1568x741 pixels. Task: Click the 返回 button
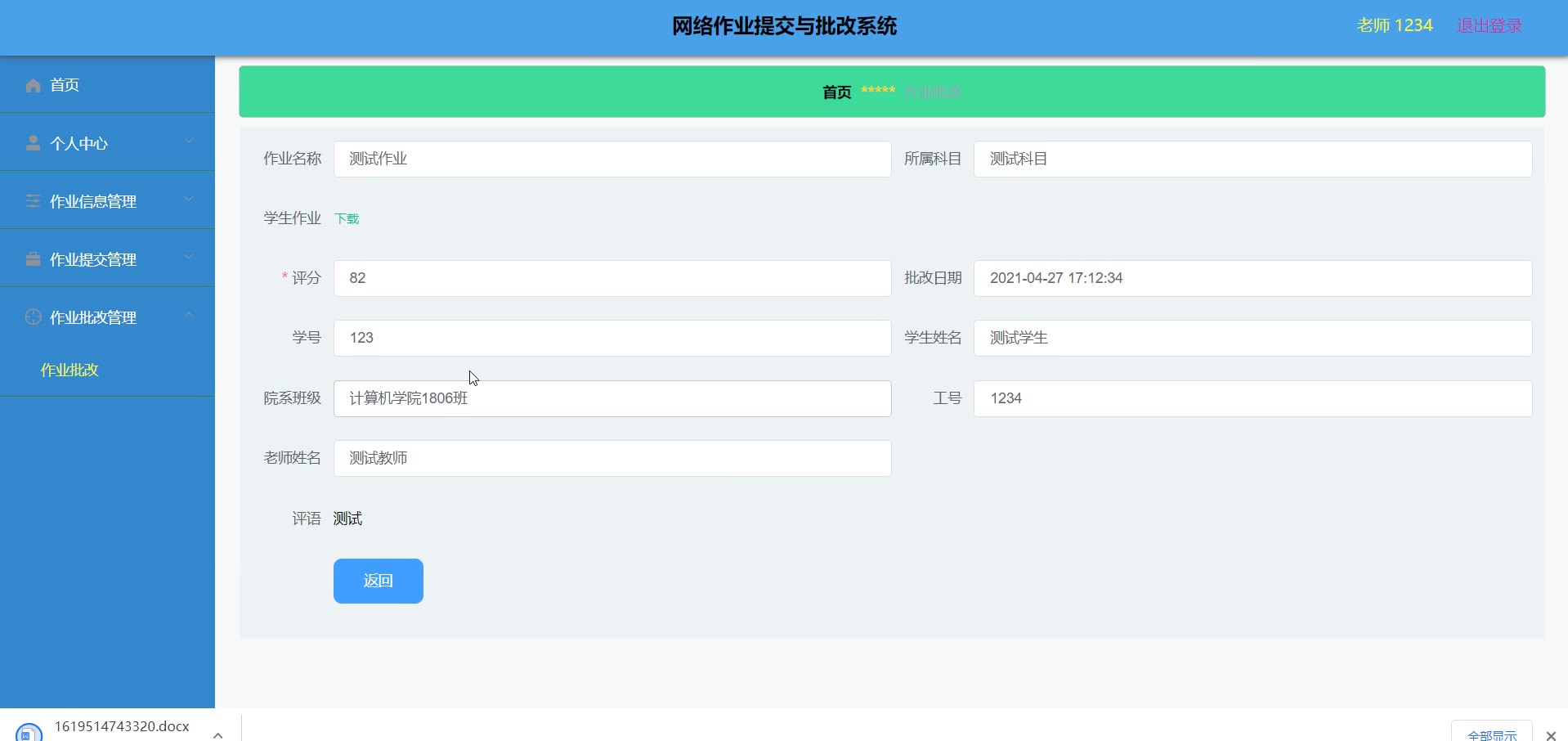pos(379,581)
